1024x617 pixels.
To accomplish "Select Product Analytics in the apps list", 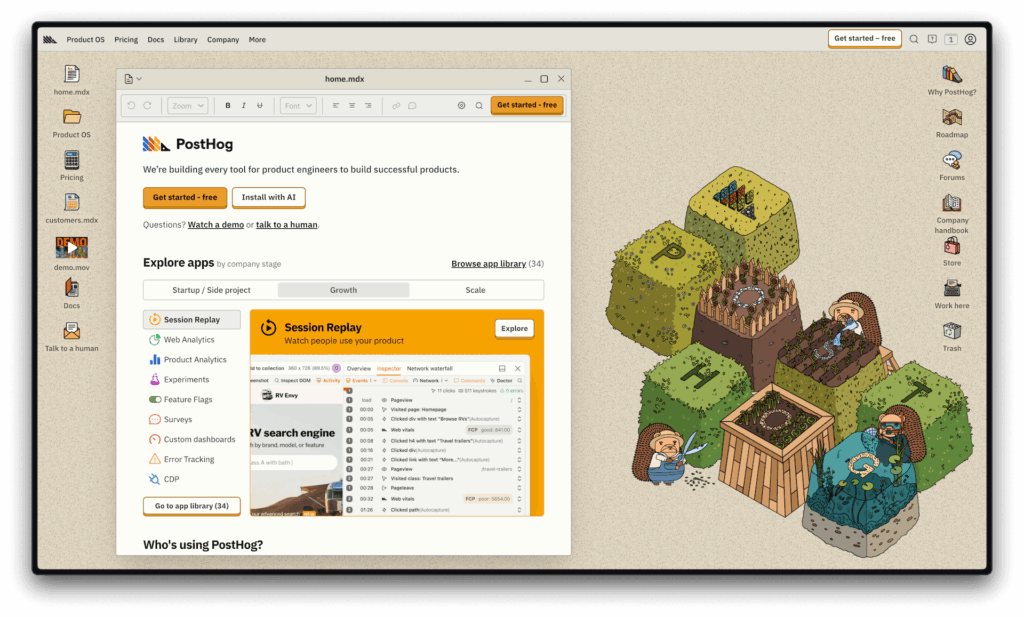I will (x=192, y=360).
